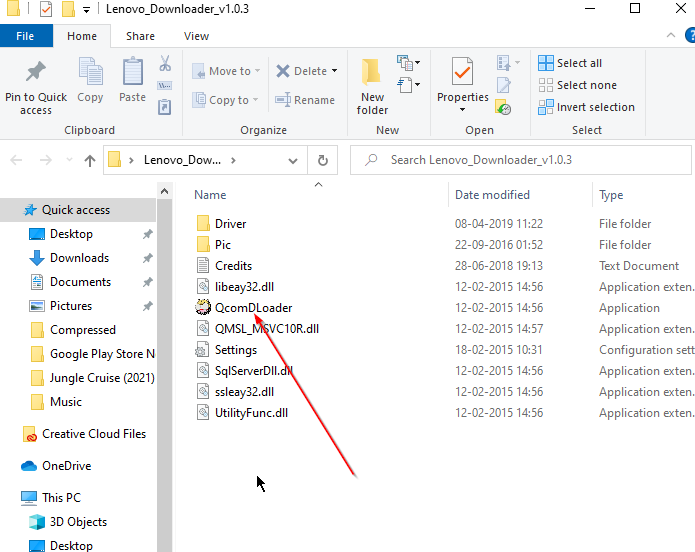The height and width of the screenshot is (552, 695).
Task: Click the QcomDLoader application icon
Action: (x=203, y=307)
